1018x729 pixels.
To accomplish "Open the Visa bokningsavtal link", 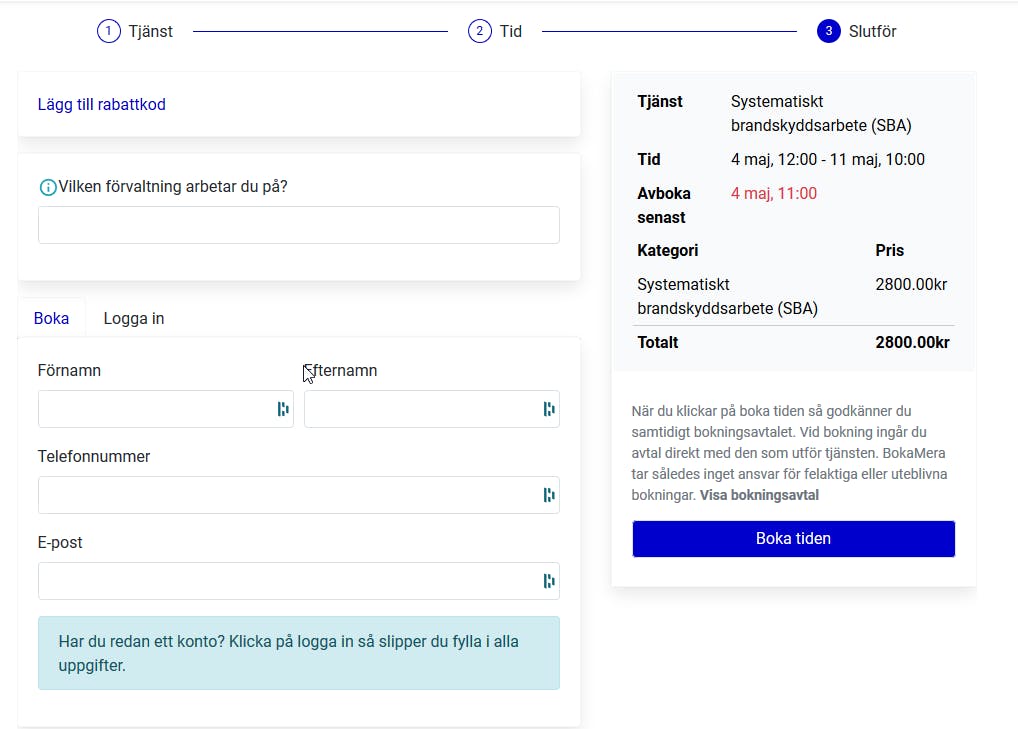I will pos(759,495).
